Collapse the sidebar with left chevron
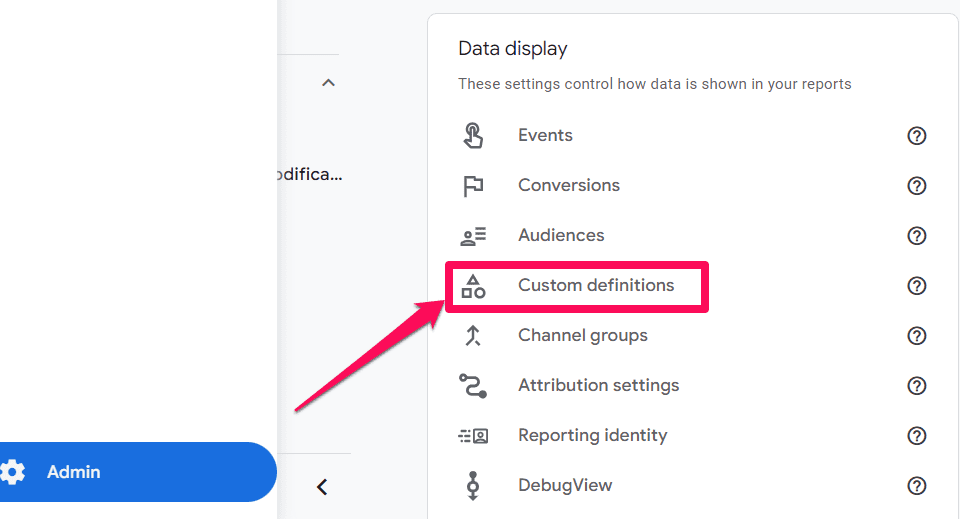Image resolution: width=960 pixels, height=519 pixels. 322,487
